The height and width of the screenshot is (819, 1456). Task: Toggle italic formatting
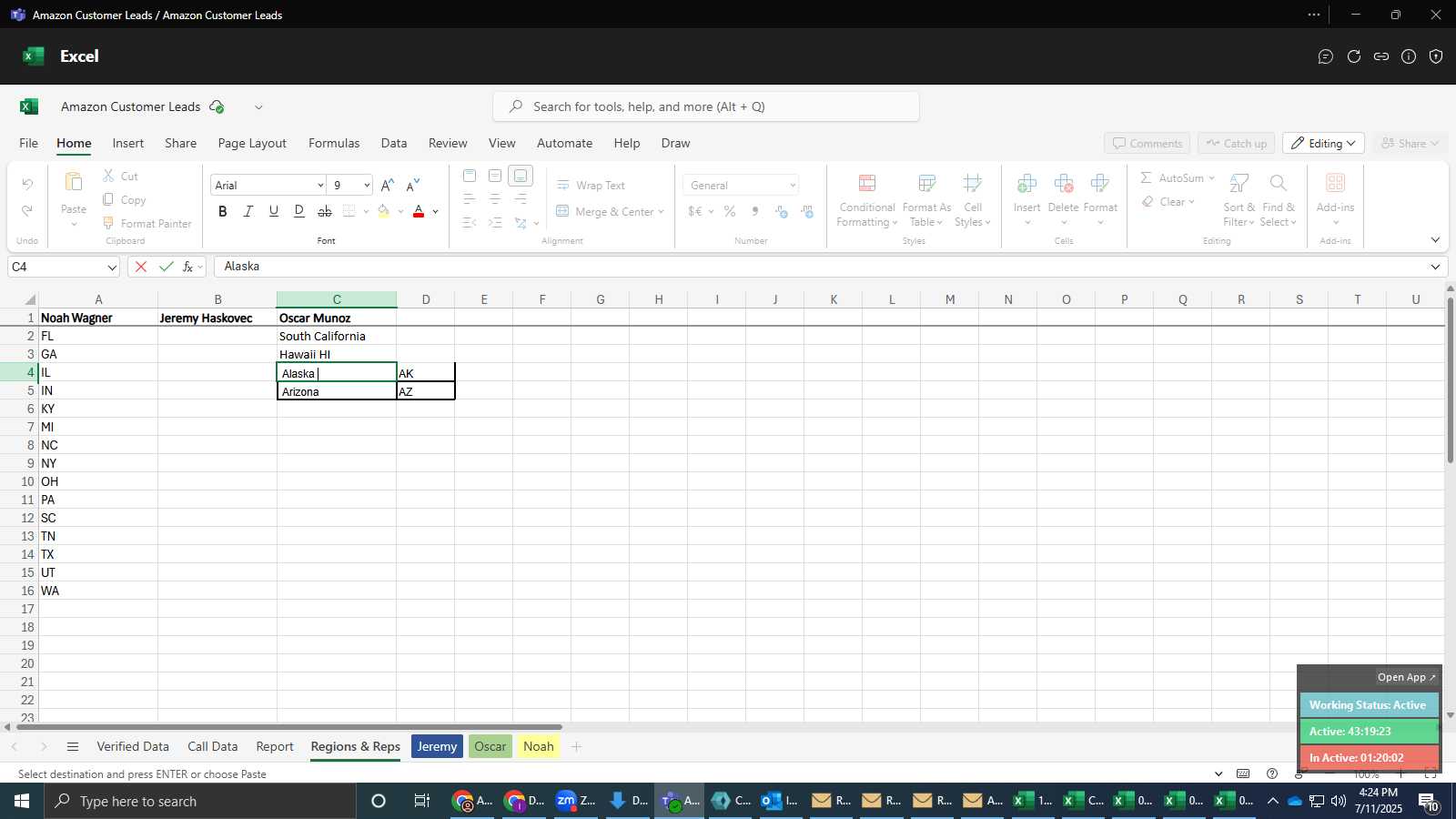point(248,211)
